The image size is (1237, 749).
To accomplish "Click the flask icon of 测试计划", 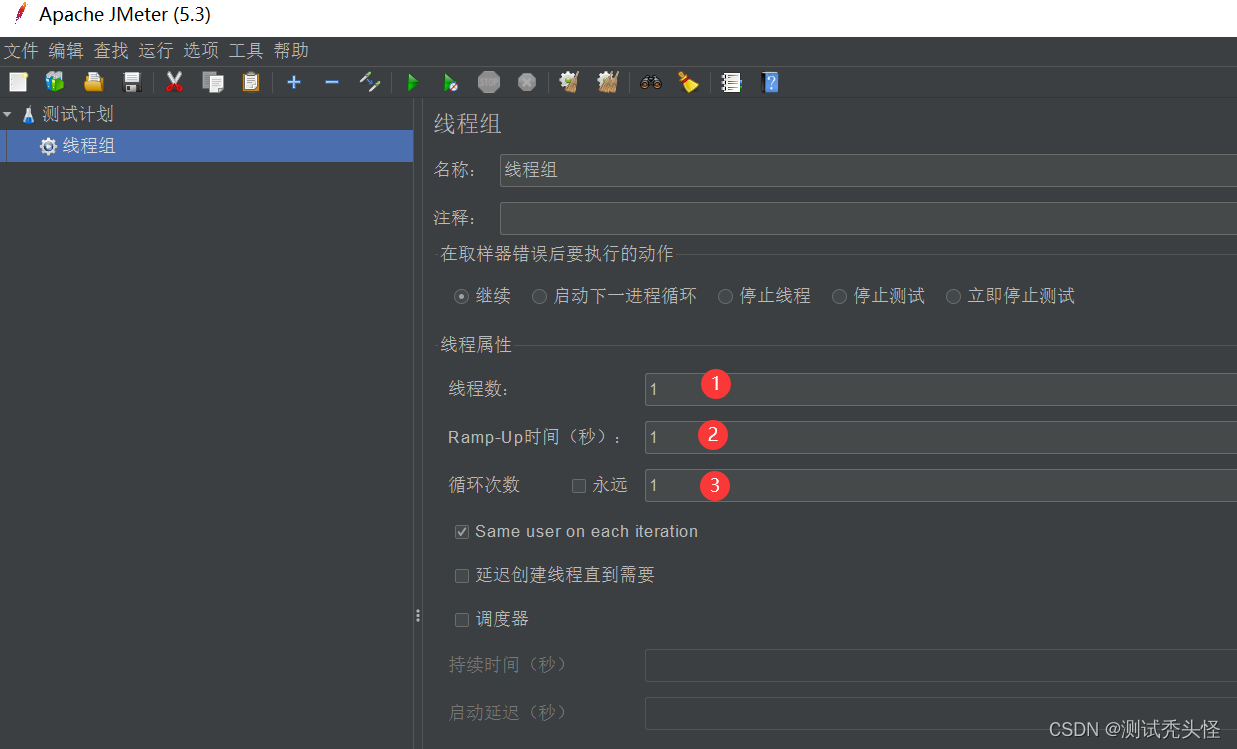I will tap(28, 115).
